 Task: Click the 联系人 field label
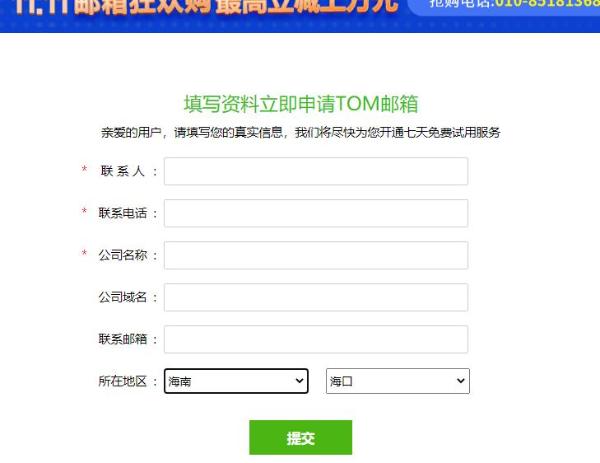(122, 171)
